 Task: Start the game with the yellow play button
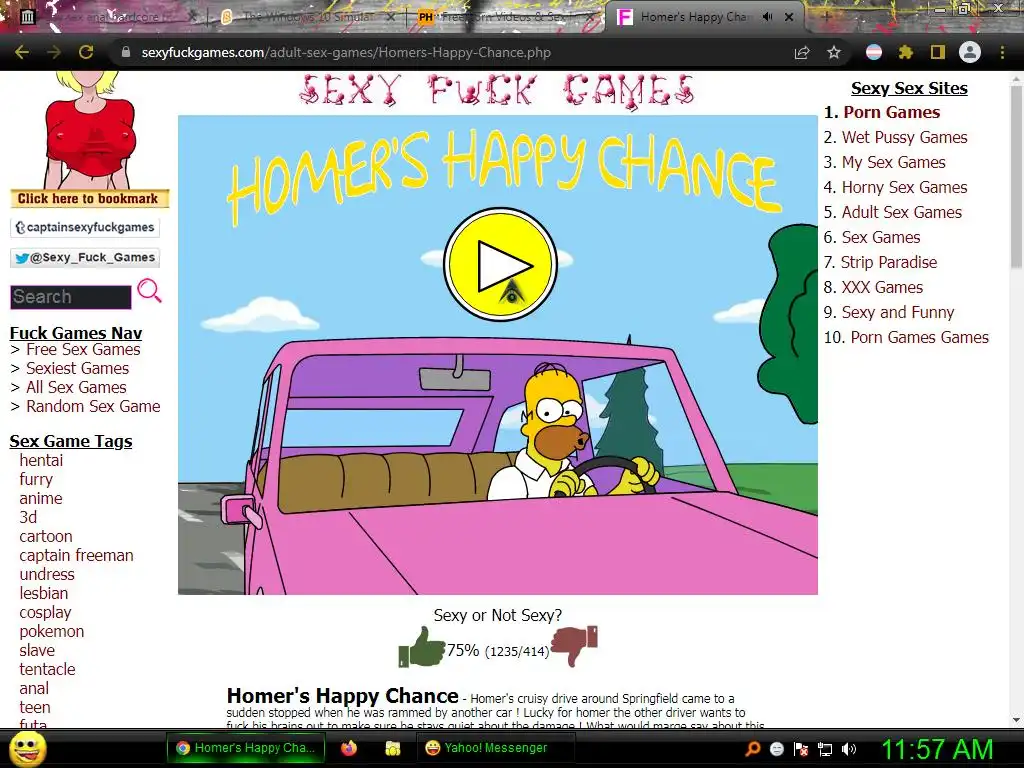pyautogui.click(x=500, y=264)
